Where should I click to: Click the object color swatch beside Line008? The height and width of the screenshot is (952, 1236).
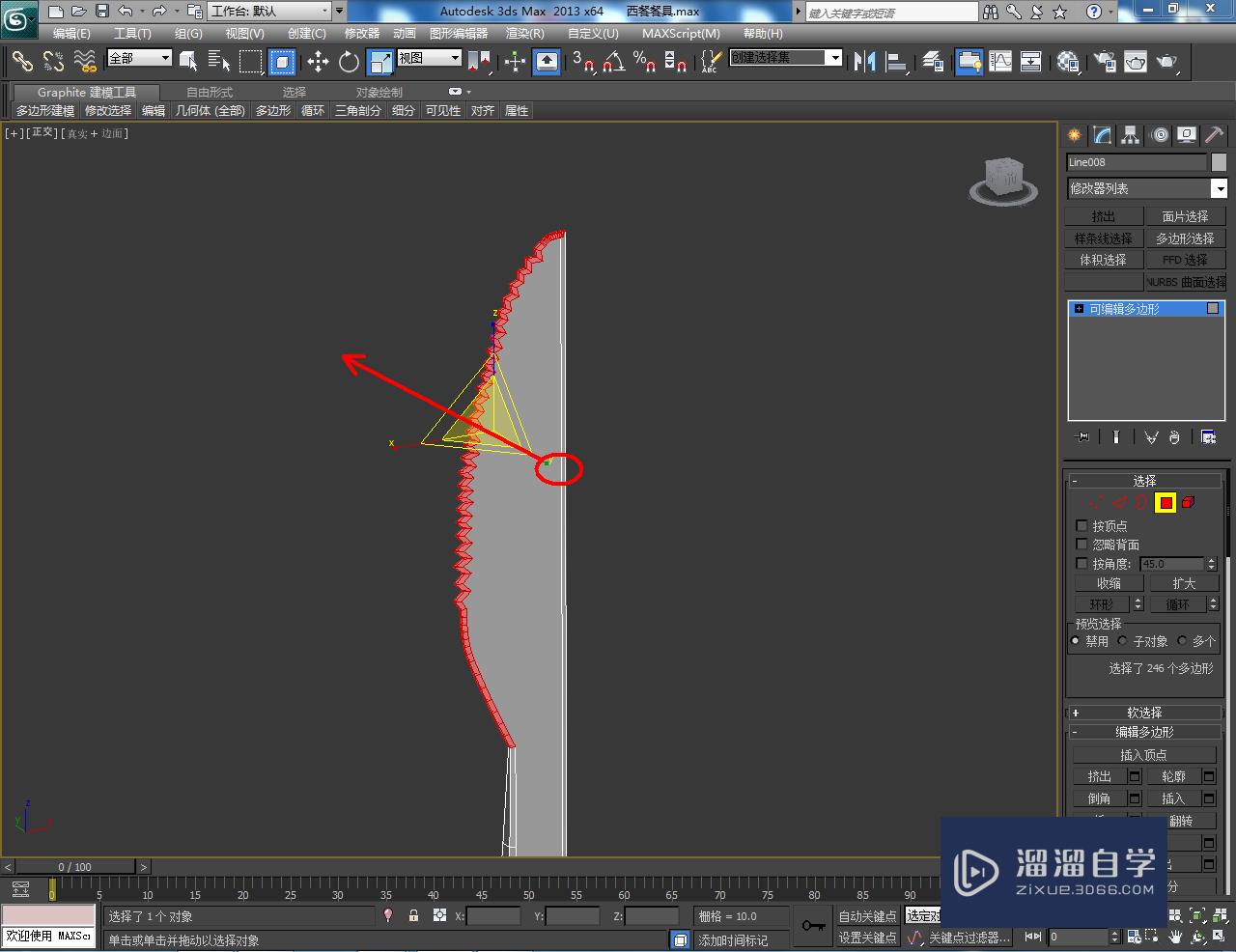(x=1220, y=162)
